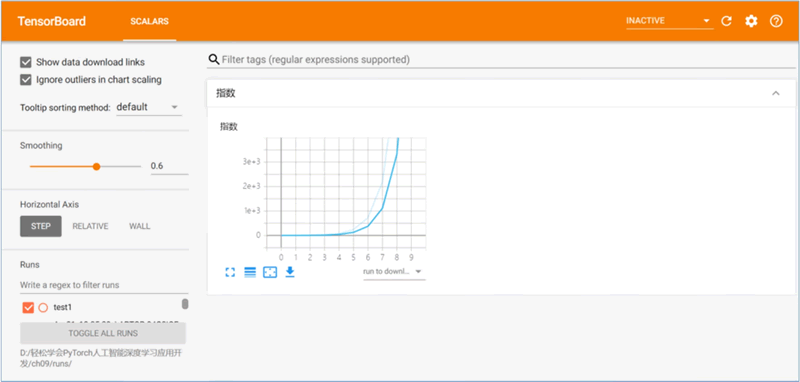Reload TensorBoard data with refresh icon

[726, 21]
